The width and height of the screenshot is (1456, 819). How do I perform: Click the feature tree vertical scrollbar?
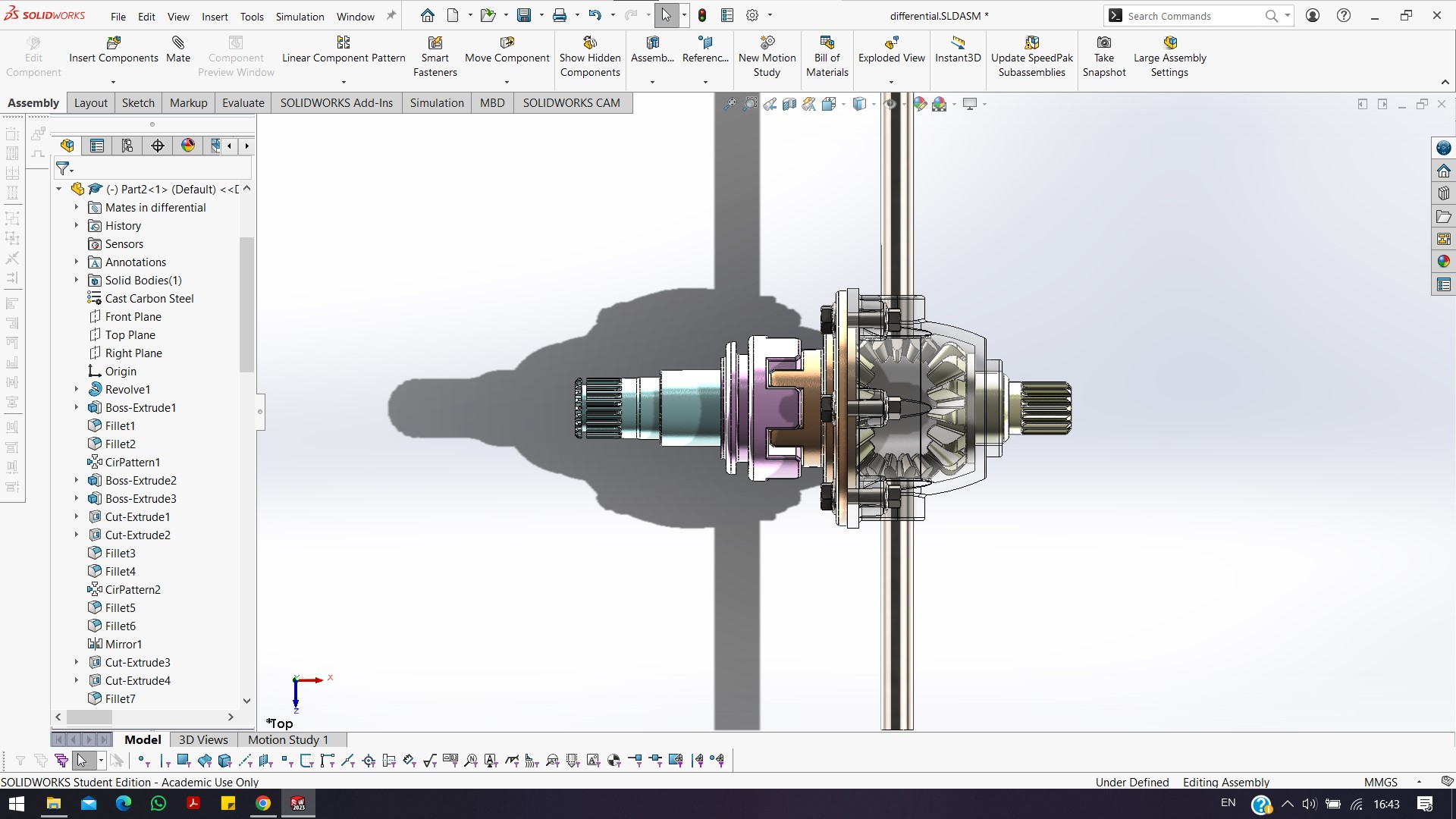coord(246,303)
